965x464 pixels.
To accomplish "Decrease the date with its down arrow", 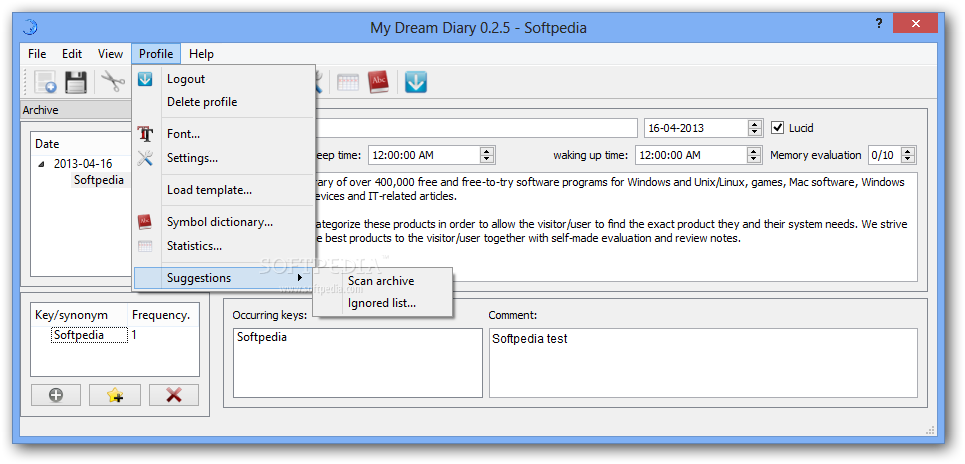I will click(x=755, y=132).
